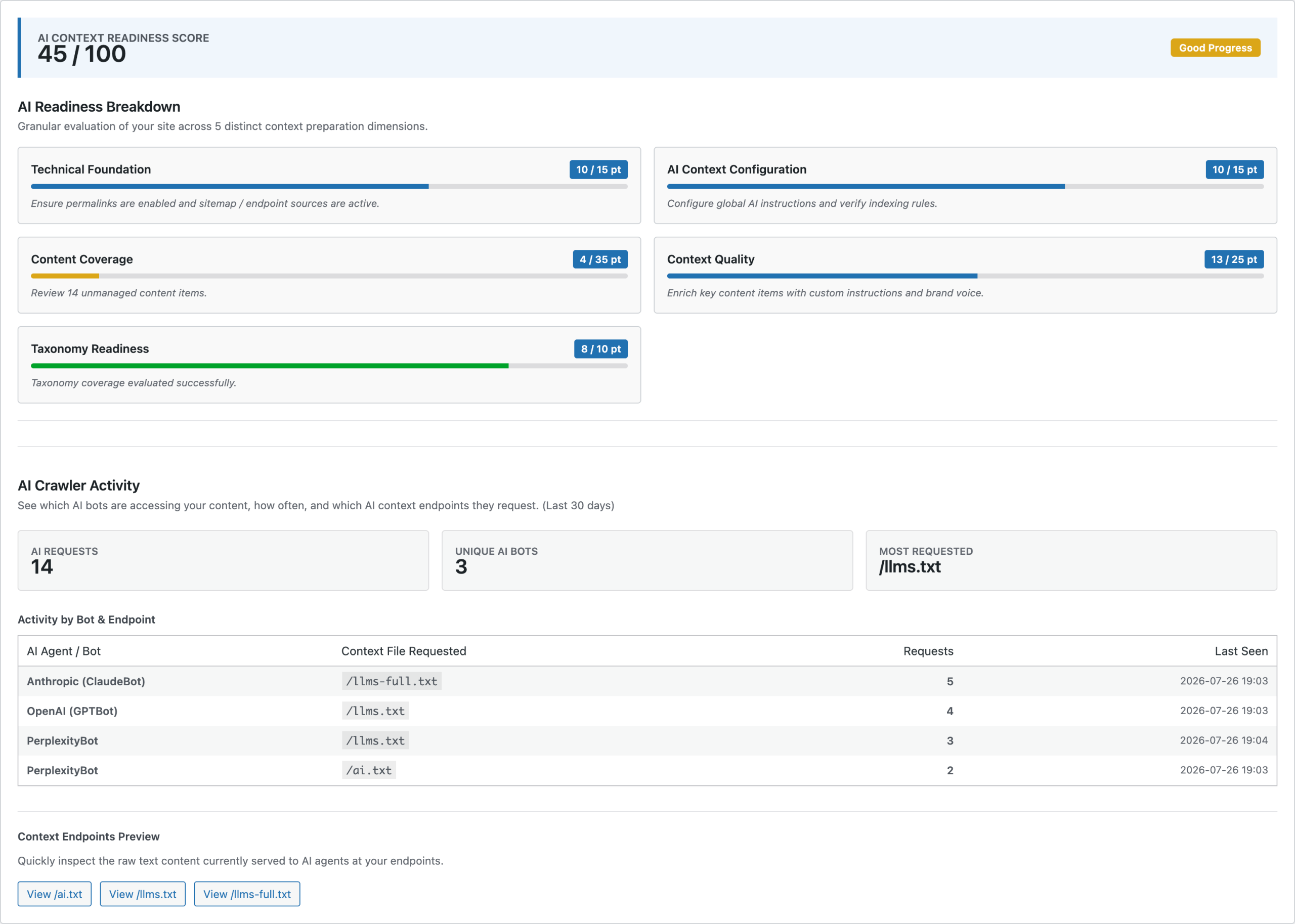The height and width of the screenshot is (924, 1295).
Task: Click 'Configure global AI instructions' hint text
Action: pos(802,204)
